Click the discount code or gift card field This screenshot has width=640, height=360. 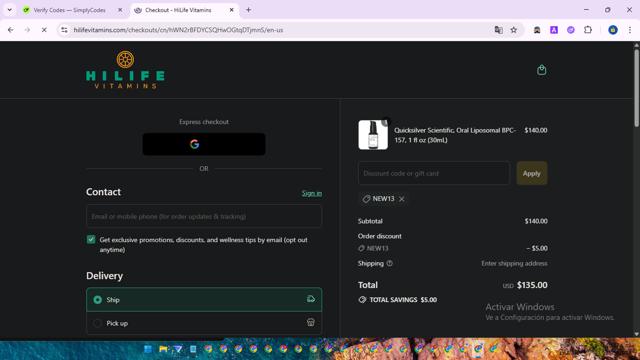434,173
